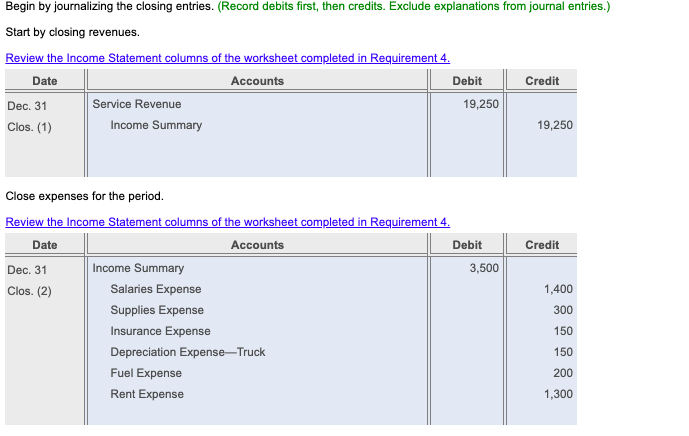Select the 200 credit amount
689x436 pixels.
(563, 373)
